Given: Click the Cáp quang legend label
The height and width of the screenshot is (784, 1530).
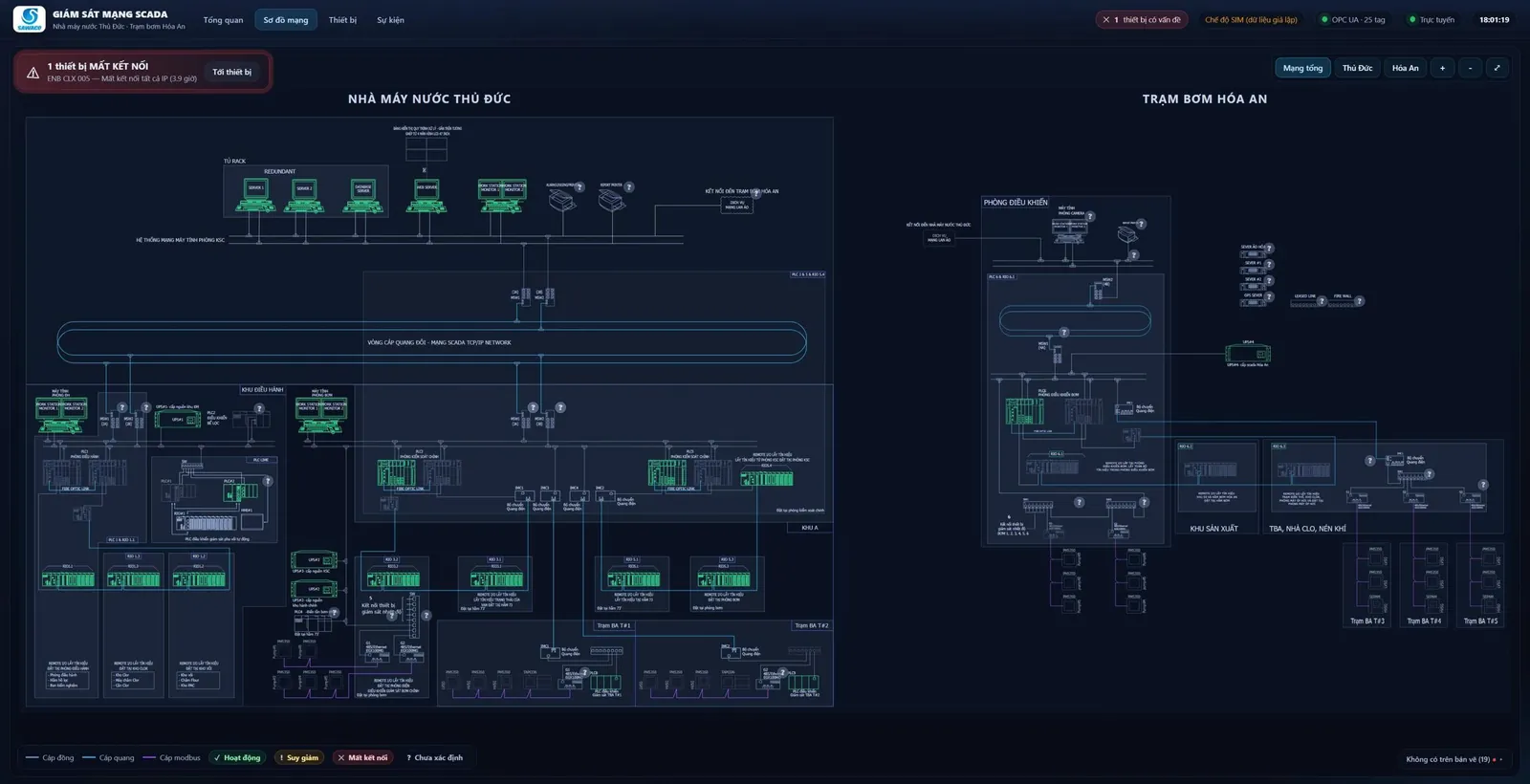Looking at the screenshot, I should click(x=117, y=758).
